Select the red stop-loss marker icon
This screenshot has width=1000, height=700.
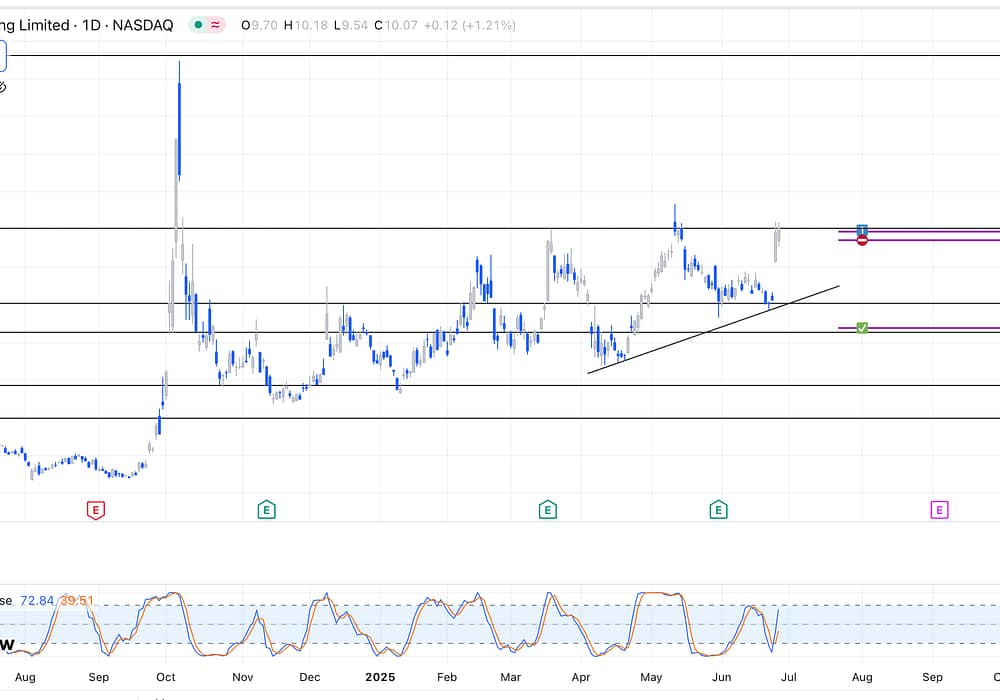tap(862, 241)
